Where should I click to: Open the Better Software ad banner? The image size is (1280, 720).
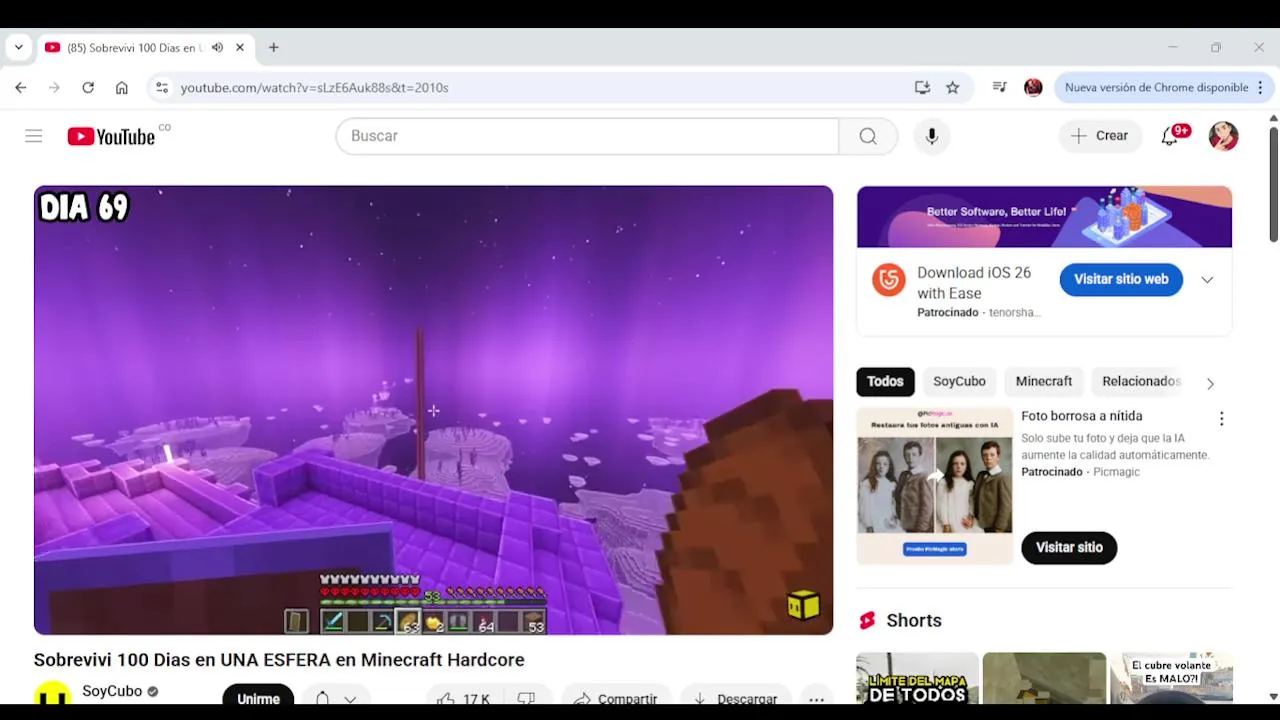coord(1044,217)
